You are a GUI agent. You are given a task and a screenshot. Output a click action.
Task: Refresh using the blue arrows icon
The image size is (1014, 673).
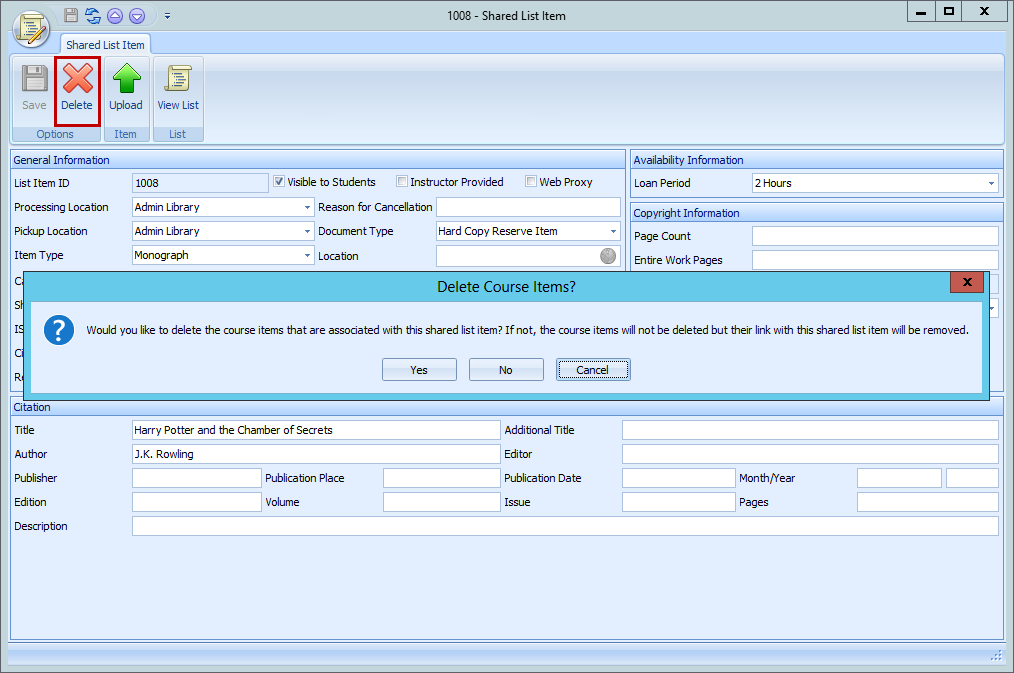coord(92,15)
